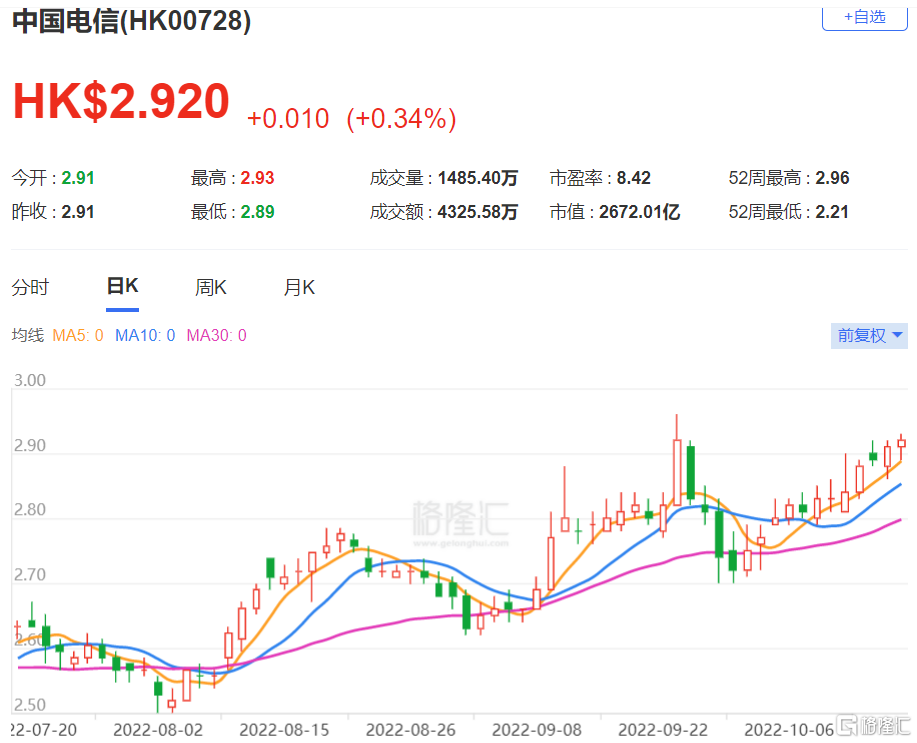Click the 最低 low value 2.89
Screen dimensions: 917x743
pos(257,212)
